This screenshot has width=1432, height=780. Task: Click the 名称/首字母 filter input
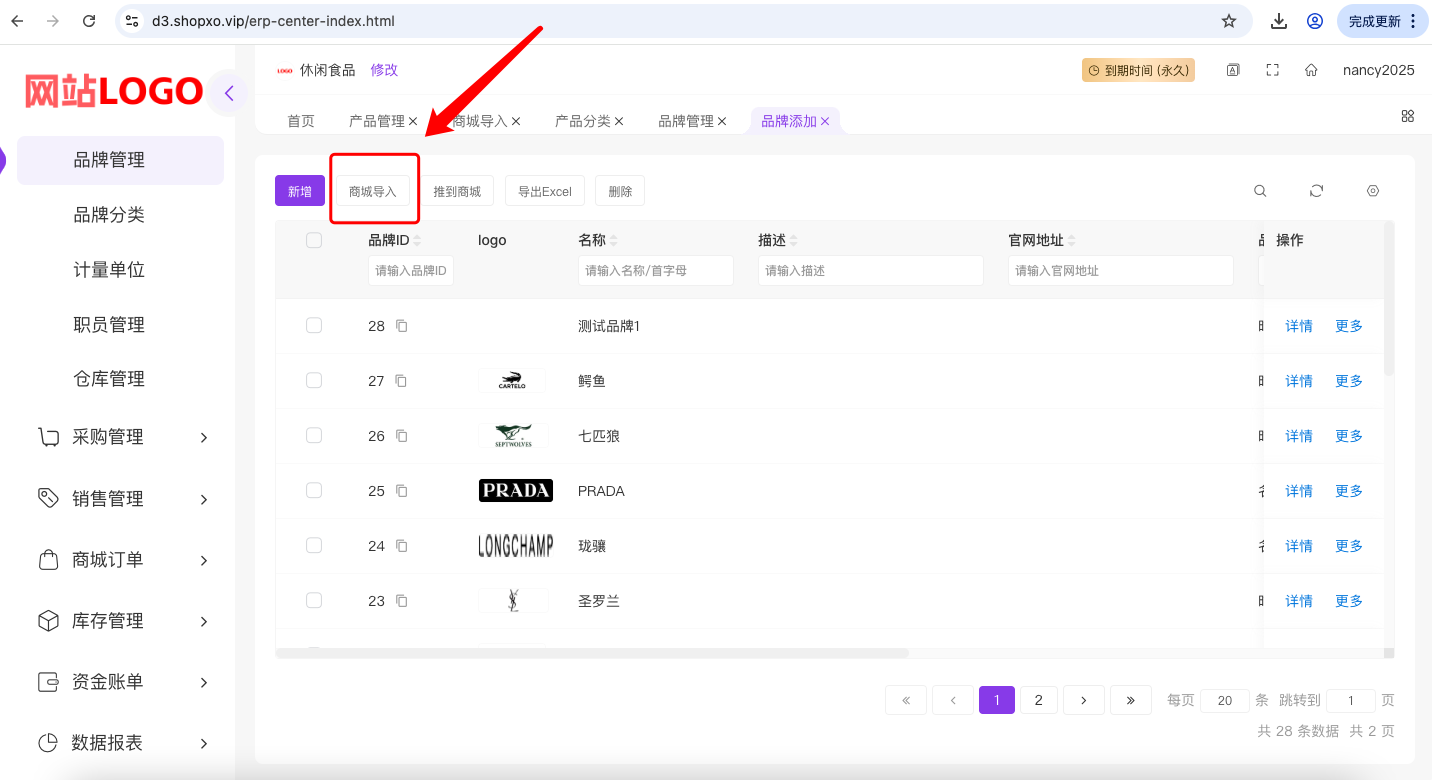click(656, 270)
